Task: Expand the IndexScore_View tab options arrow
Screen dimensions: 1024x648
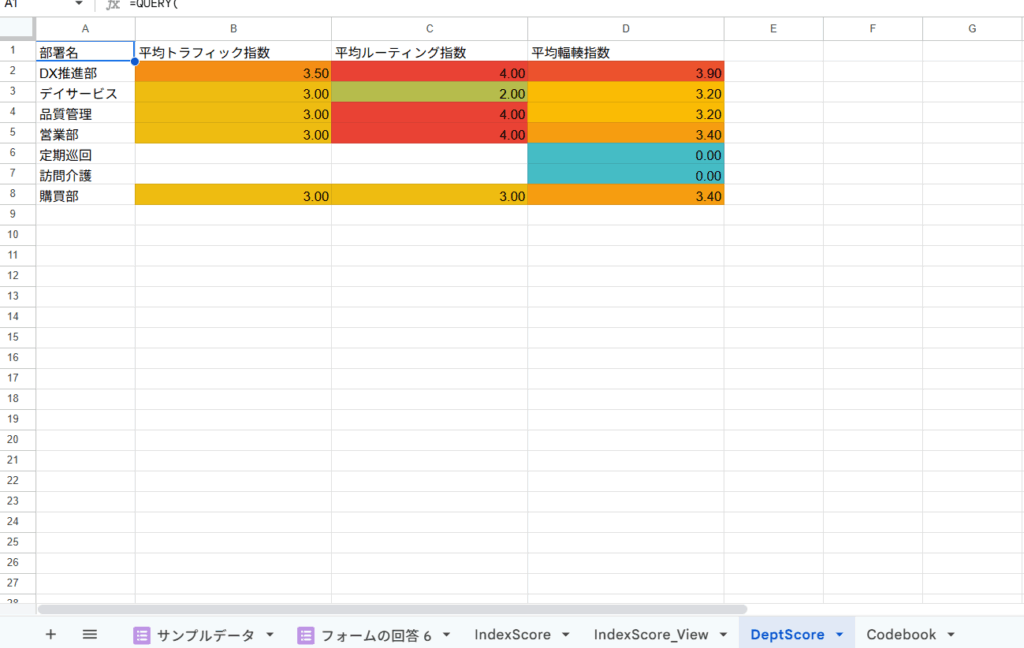Action: [723, 635]
